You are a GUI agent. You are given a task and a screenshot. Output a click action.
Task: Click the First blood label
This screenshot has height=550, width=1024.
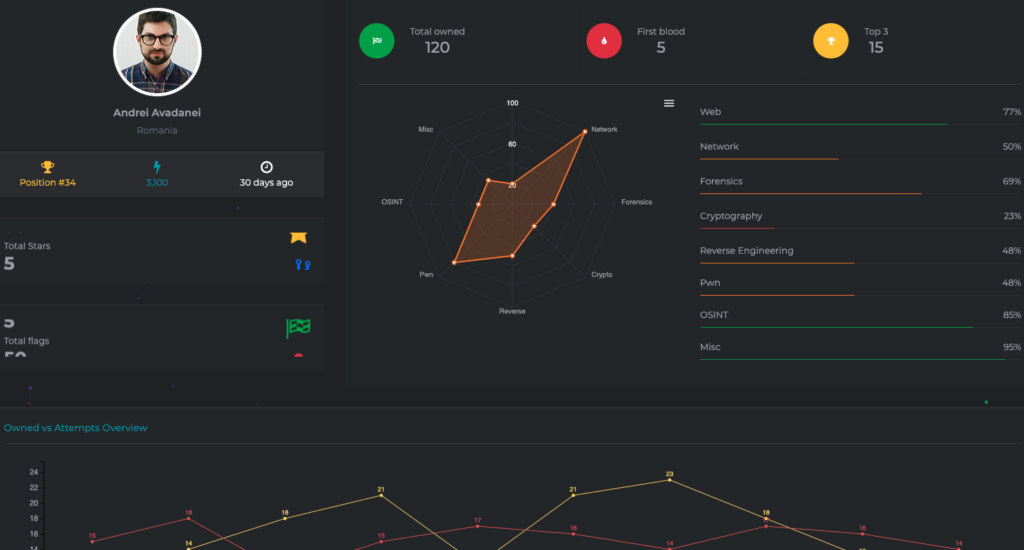pyautogui.click(x=661, y=31)
